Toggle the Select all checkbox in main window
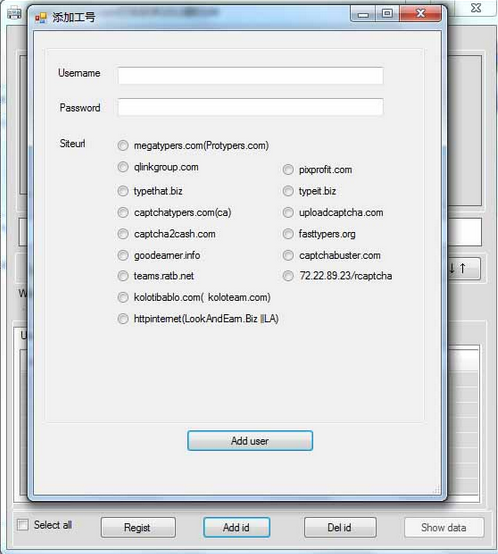 pos(23,525)
